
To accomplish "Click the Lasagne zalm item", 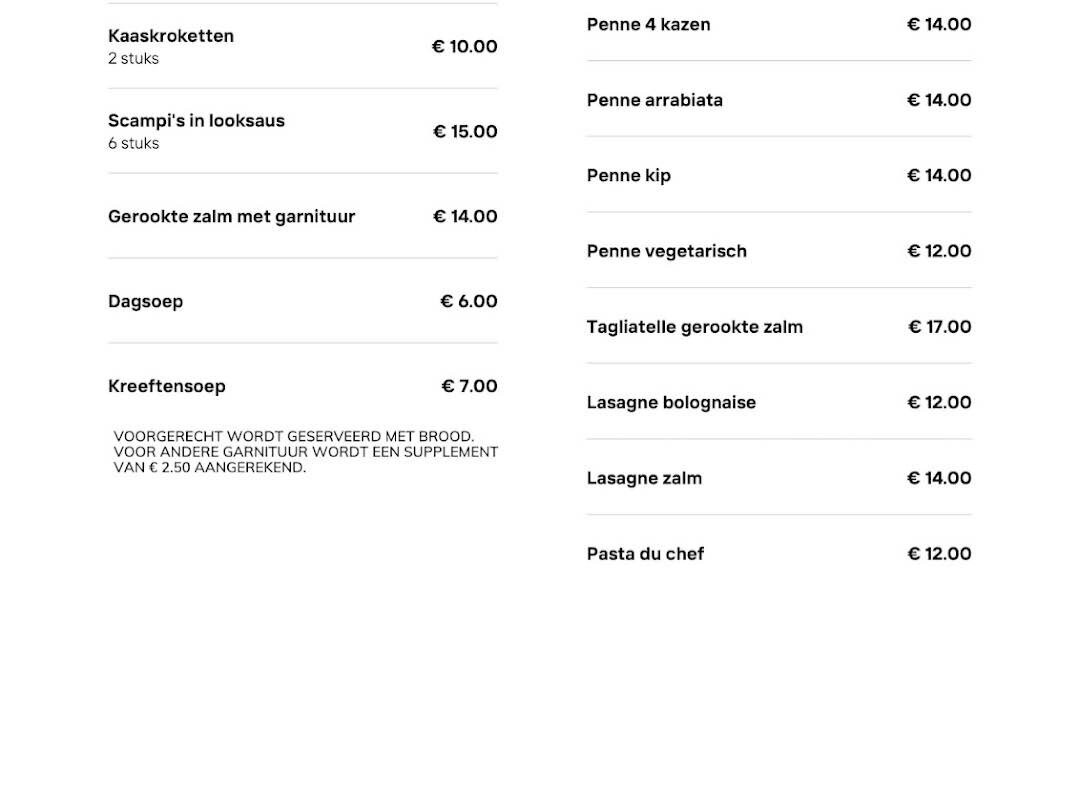I will 644,478.
